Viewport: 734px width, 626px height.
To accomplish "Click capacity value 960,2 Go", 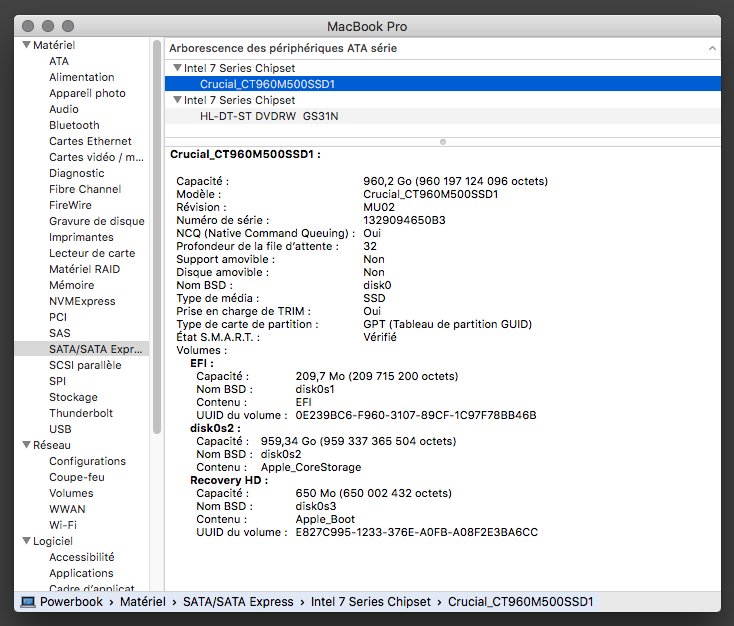I will pyautogui.click(x=388, y=181).
